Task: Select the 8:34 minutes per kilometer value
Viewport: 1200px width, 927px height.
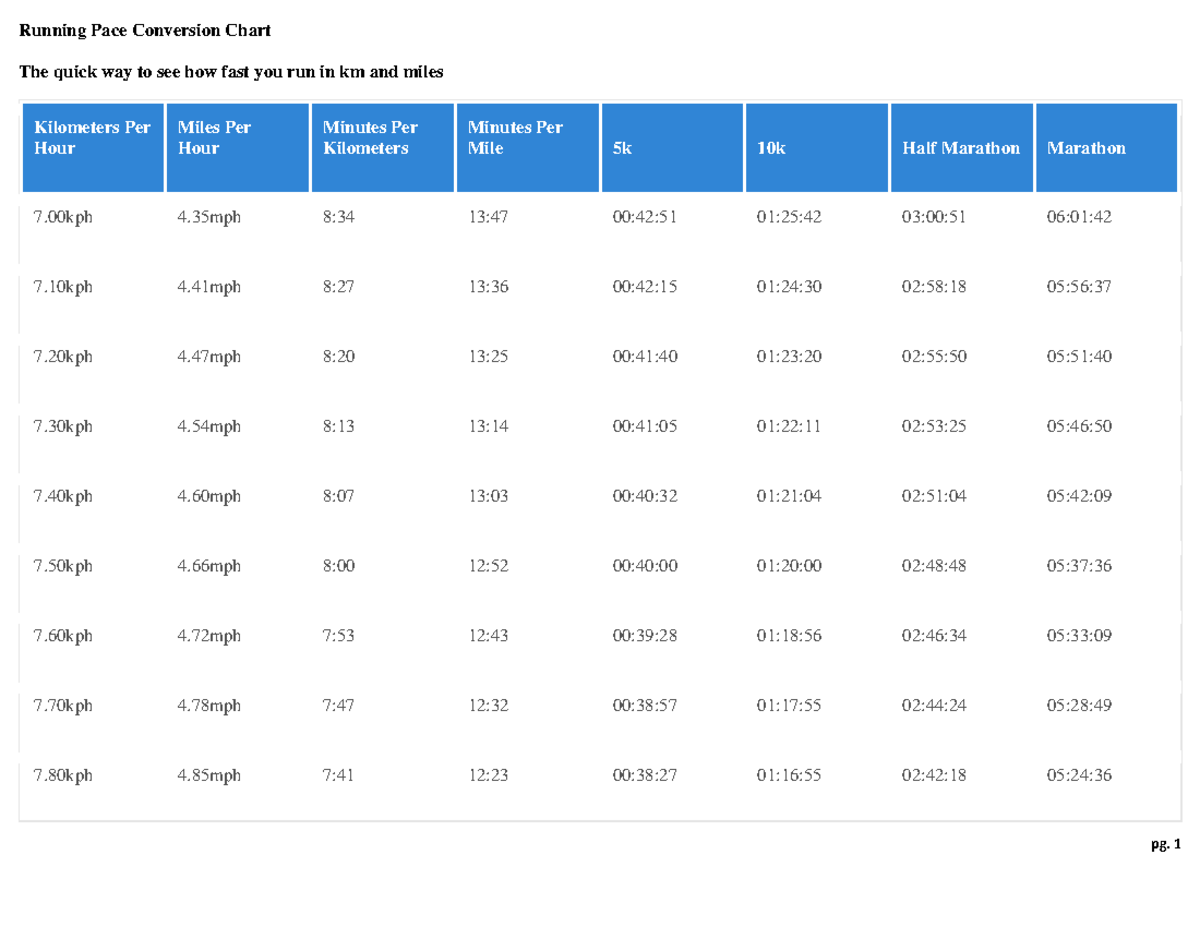Action: [336, 217]
